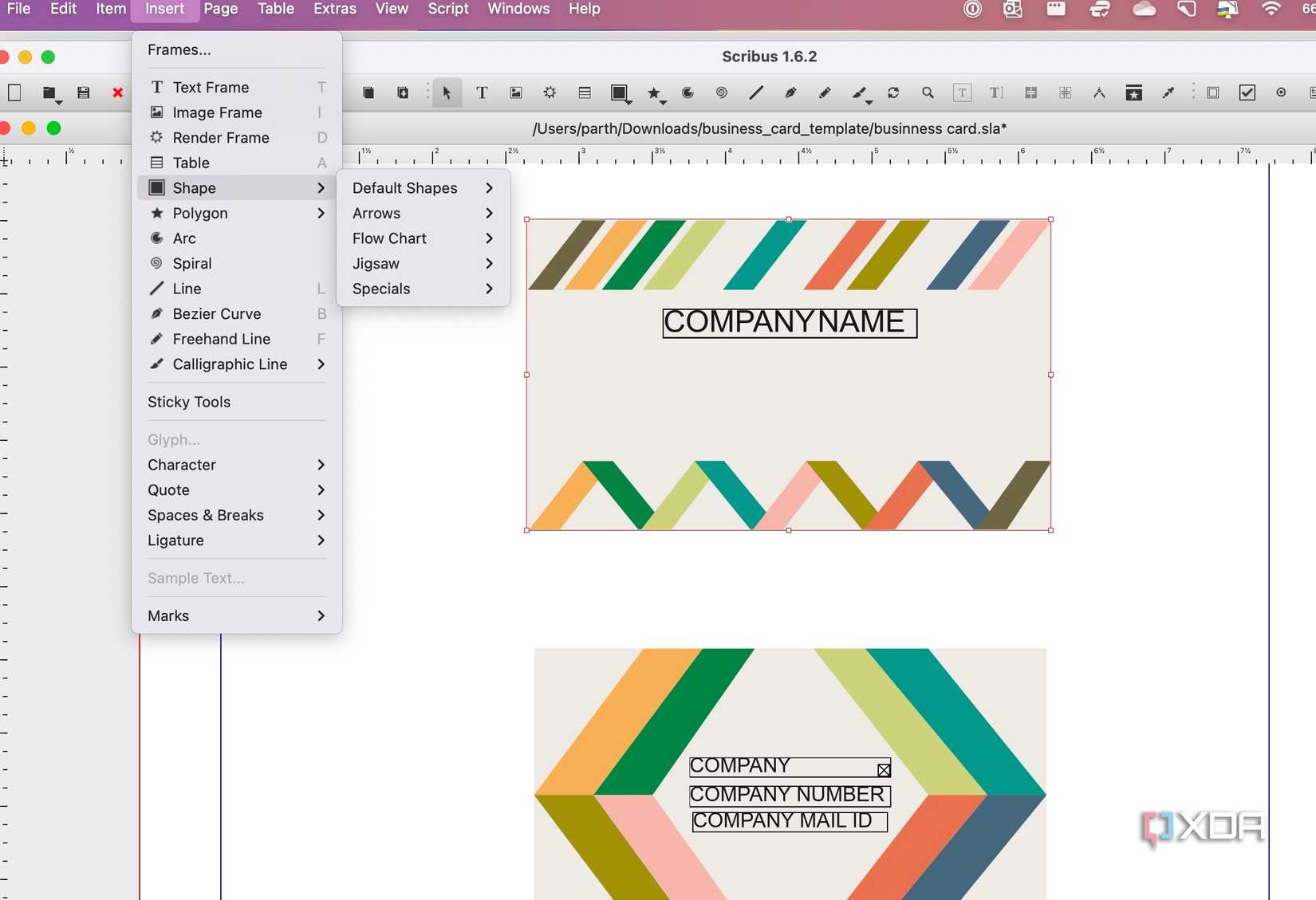Select the COMPANY NAME text frame
The height and width of the screenshot is (900, 1316).
click(x=788, y=323)
